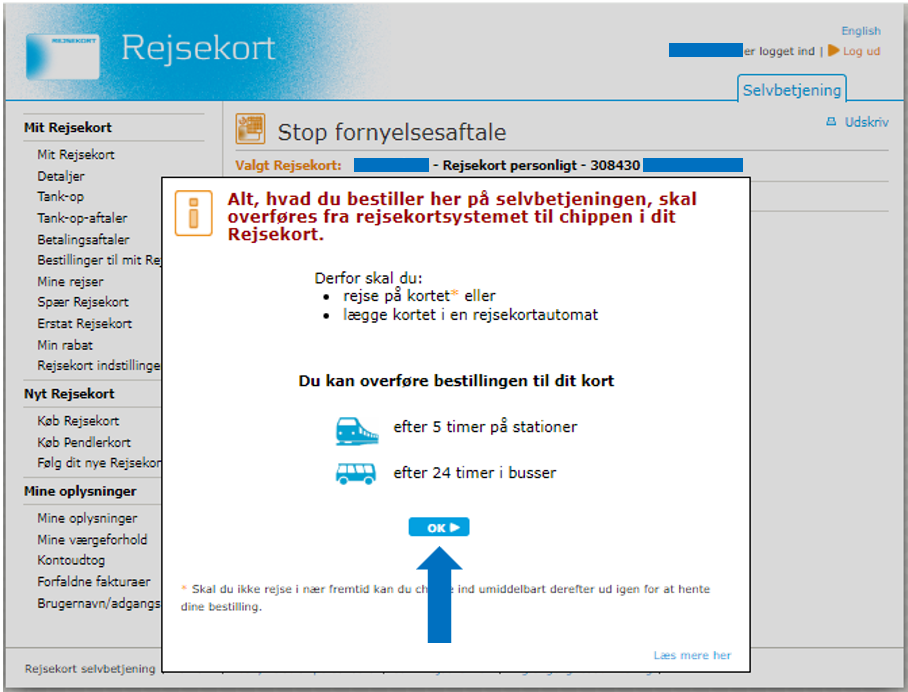Open the Selvbetjening tab
908x692 pixels.
(791, 90)
